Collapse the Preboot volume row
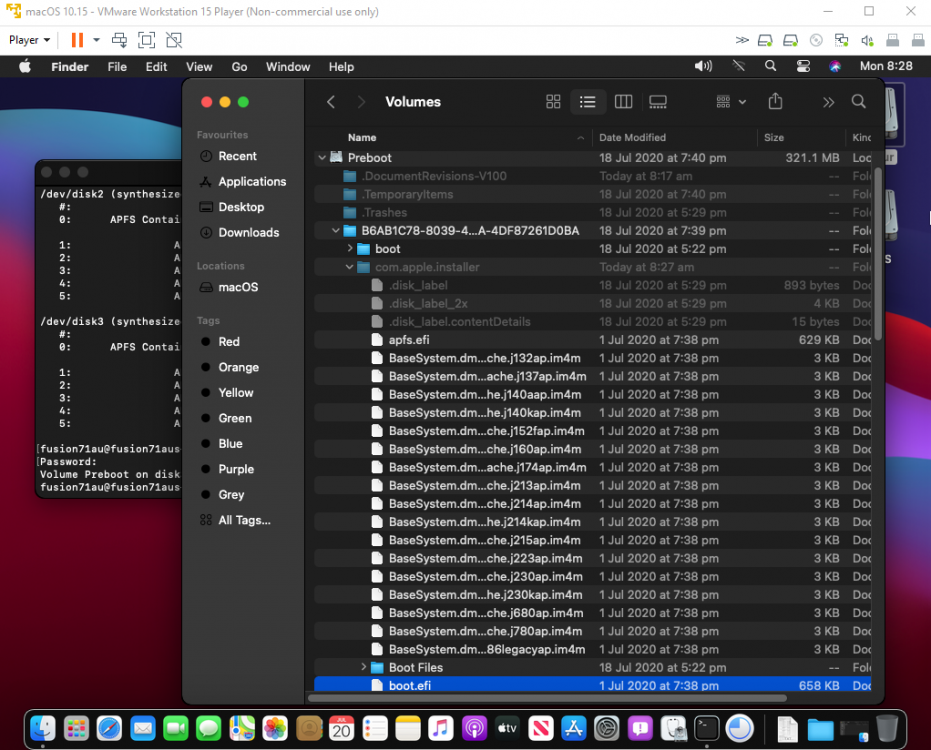 tap(322, 158)
